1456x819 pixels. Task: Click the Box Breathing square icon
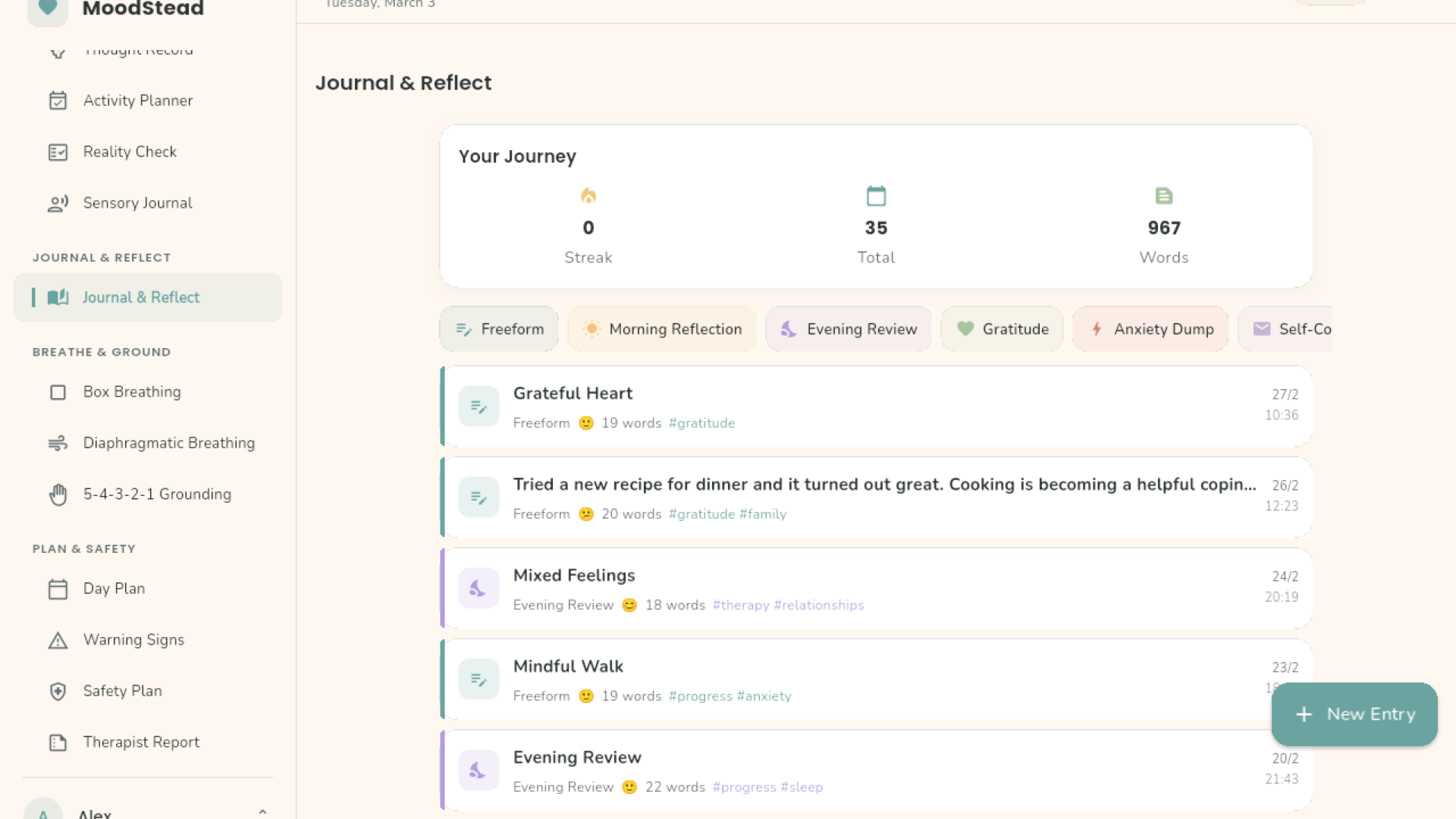[x=58, y=393]
